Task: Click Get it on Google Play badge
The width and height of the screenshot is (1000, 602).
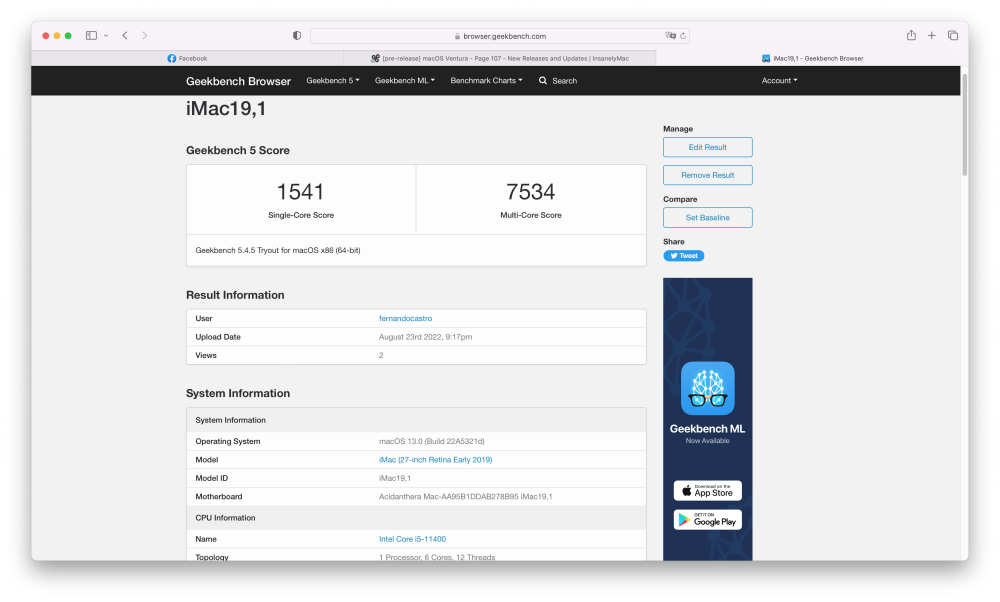Action: click(707, 520)
